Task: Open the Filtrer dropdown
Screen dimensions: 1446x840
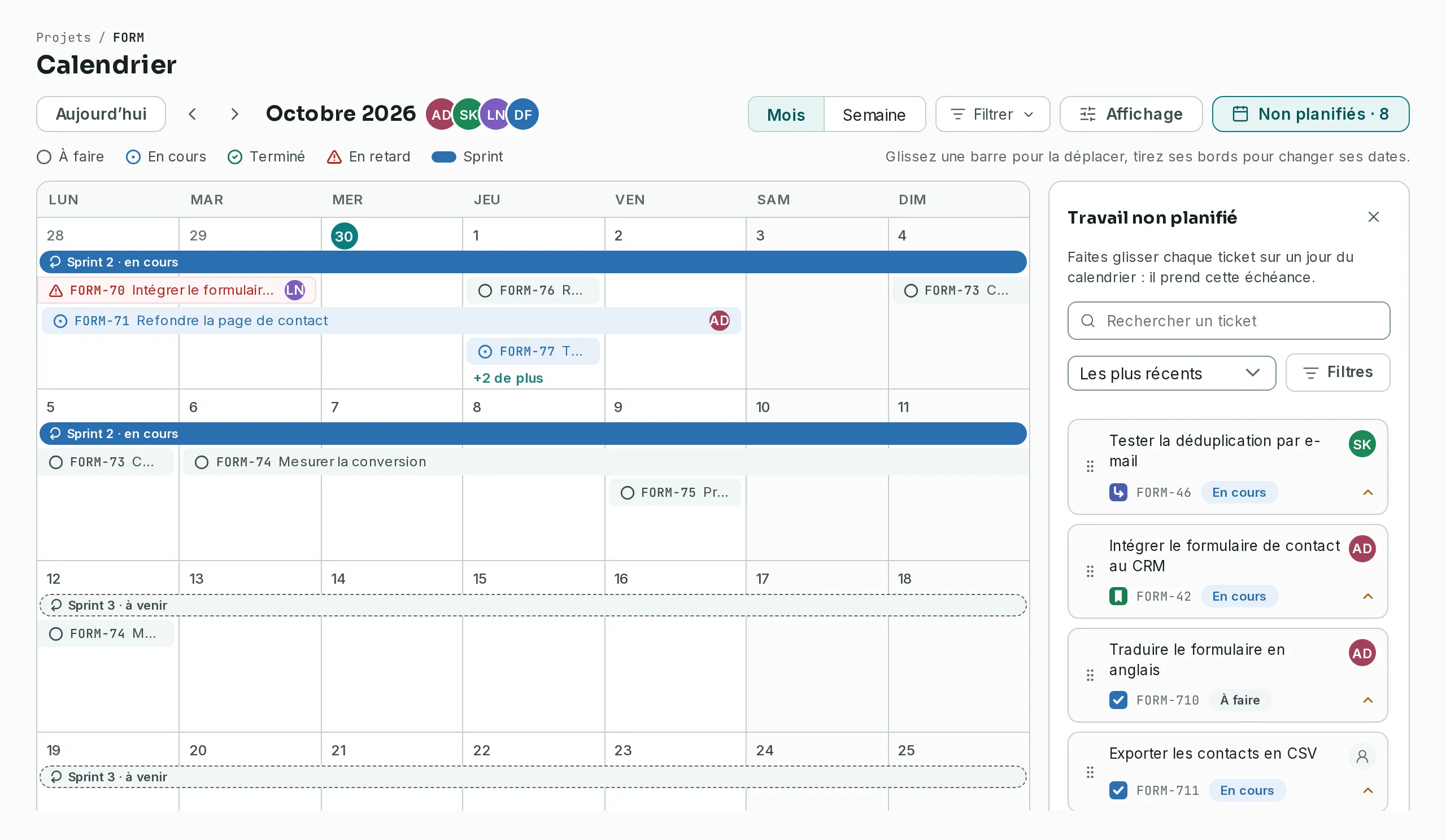Action: 992,114
